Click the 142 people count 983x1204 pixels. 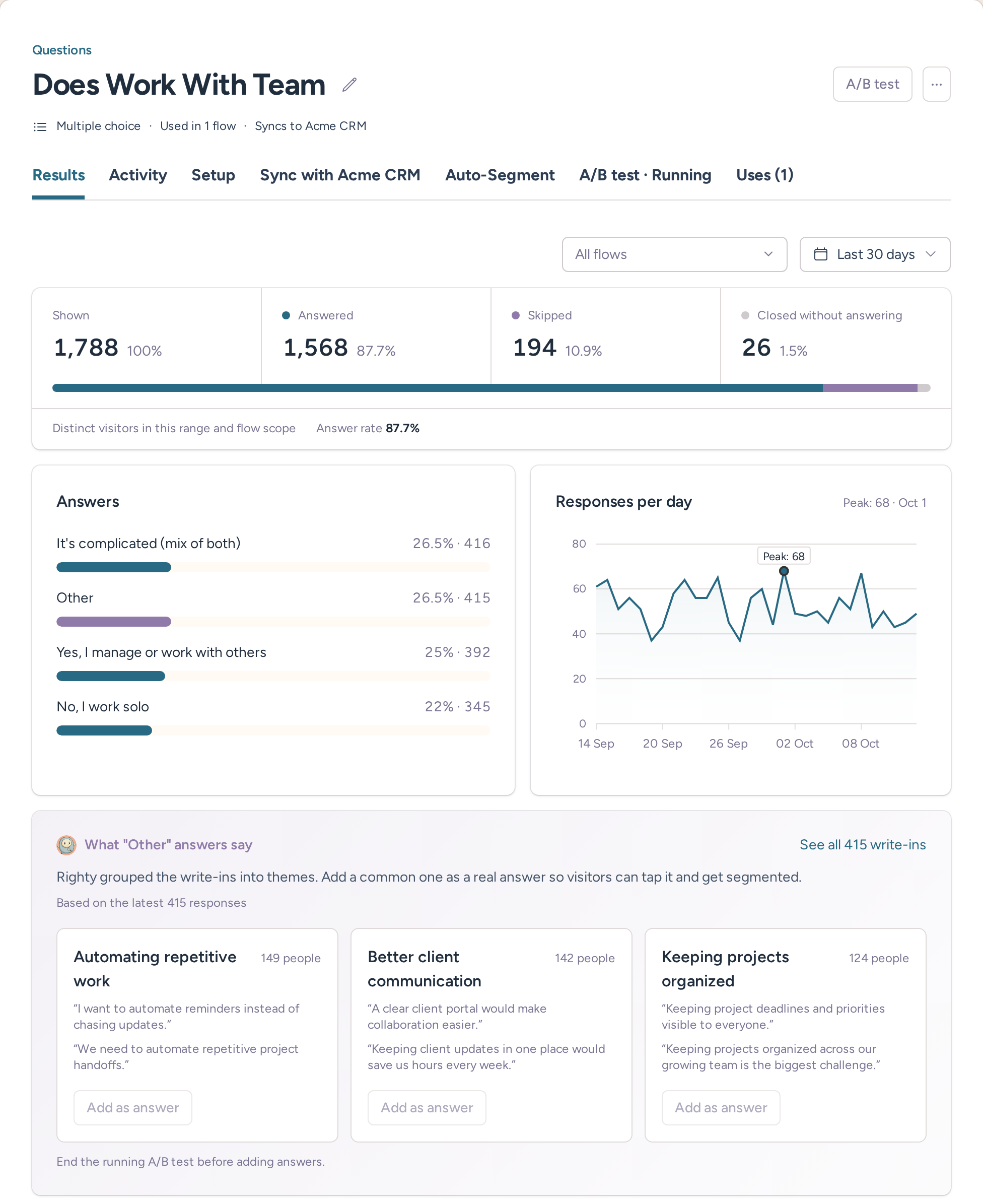point(584,958)
